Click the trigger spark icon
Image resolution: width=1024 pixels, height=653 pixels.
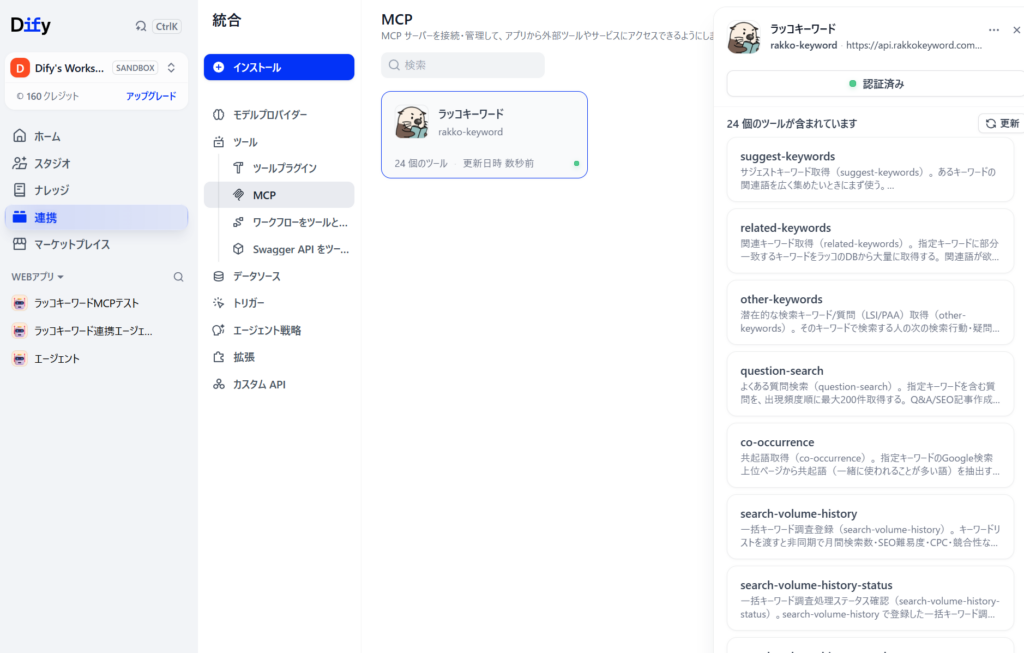219,303
